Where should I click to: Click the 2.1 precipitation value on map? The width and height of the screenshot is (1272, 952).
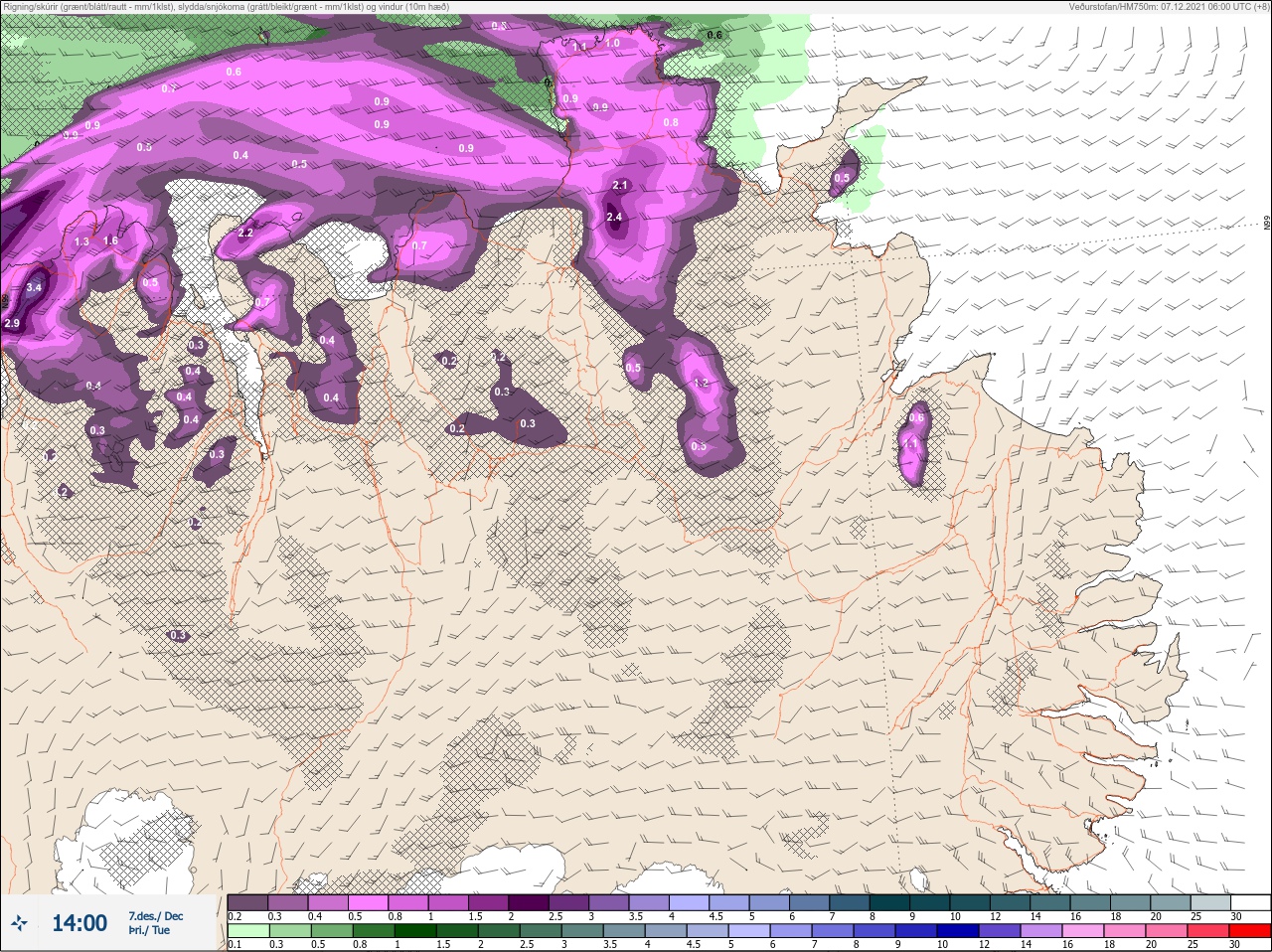tap(621, 186)
